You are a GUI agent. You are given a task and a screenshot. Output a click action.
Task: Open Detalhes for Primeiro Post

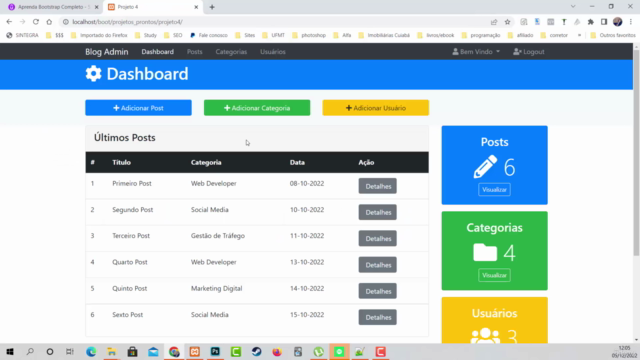click(378, 186)
